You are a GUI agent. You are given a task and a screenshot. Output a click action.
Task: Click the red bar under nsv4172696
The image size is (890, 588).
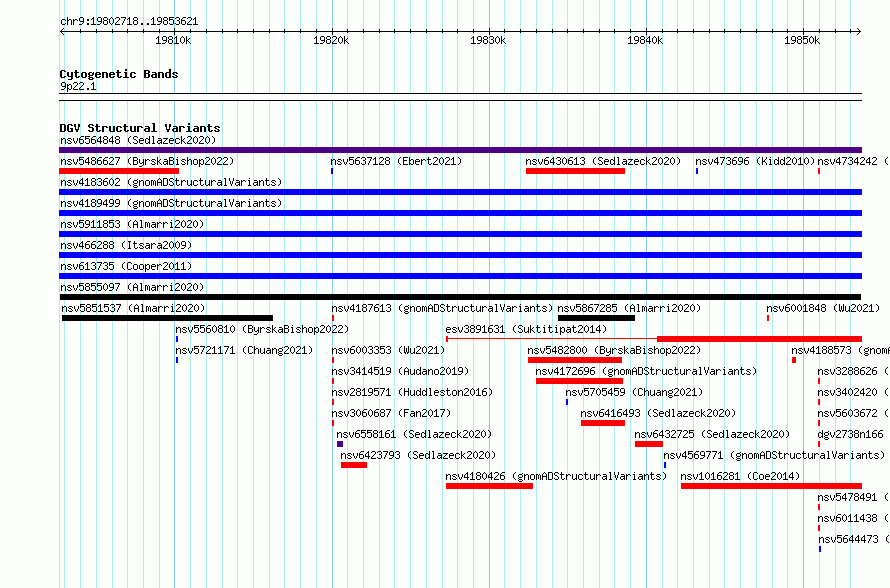580,381
